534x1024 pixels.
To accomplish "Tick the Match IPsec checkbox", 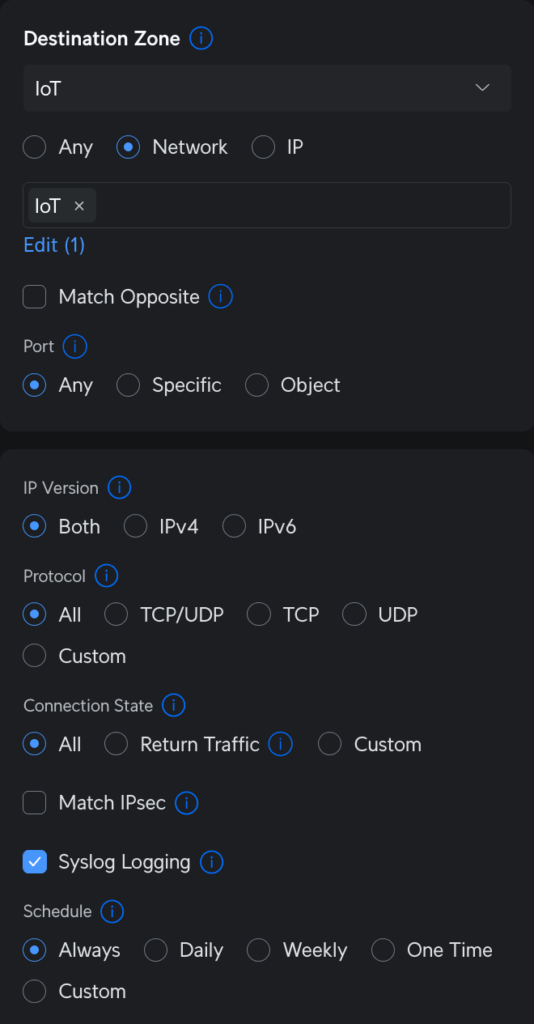I will [x=35, y=803].
